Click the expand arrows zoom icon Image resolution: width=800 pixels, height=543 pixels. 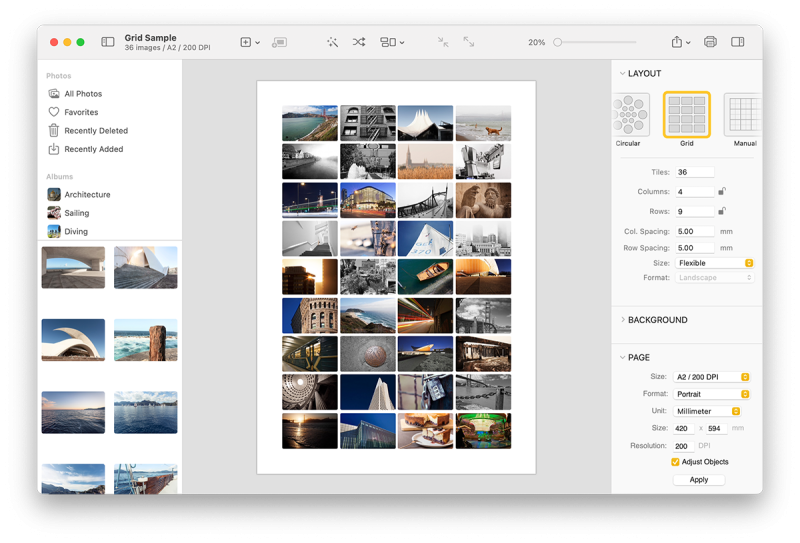tap(468, 42)
